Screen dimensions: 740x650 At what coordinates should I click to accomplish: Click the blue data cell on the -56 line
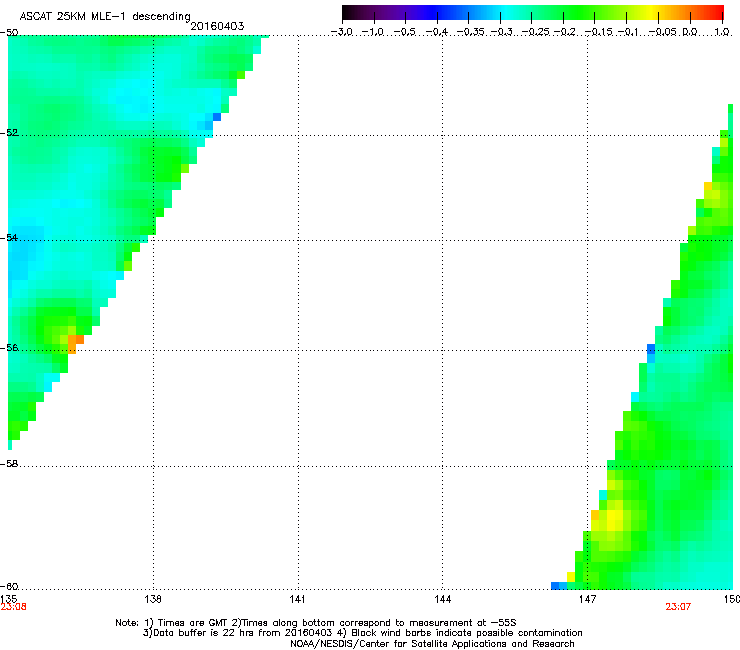coord(651,348)
